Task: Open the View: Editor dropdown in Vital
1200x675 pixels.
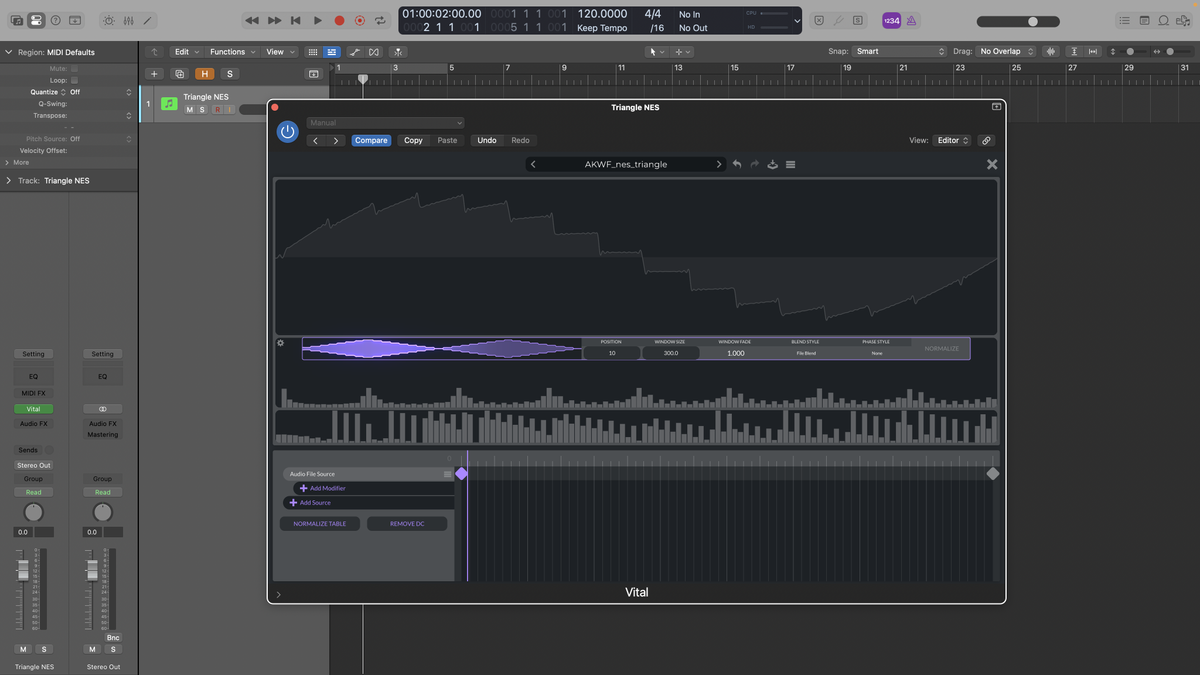Action: click(951, 140)
